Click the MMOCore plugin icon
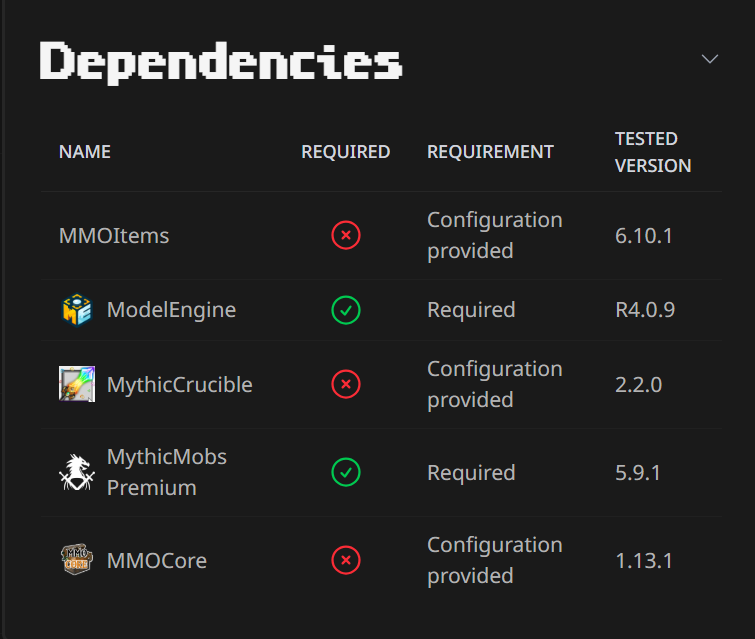The image size is (755, 639). [77, 560]
